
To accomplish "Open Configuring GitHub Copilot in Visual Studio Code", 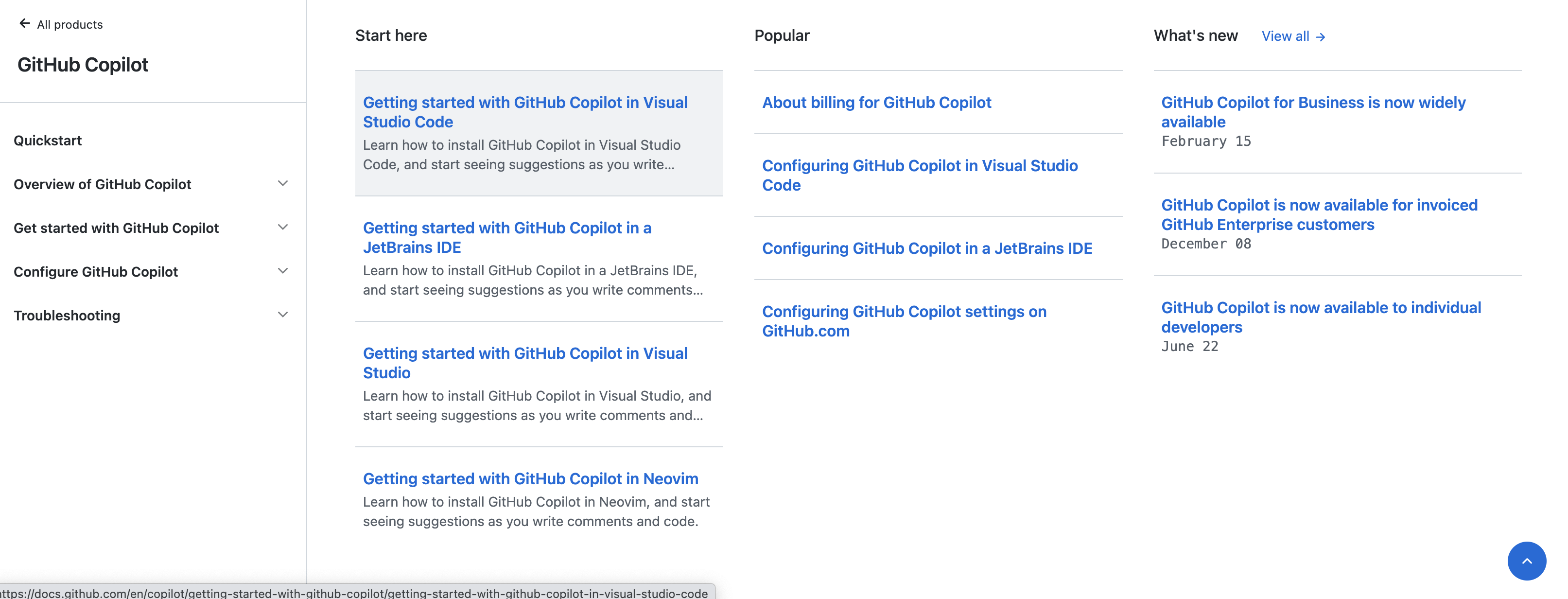I will click(x=919, y=176).
